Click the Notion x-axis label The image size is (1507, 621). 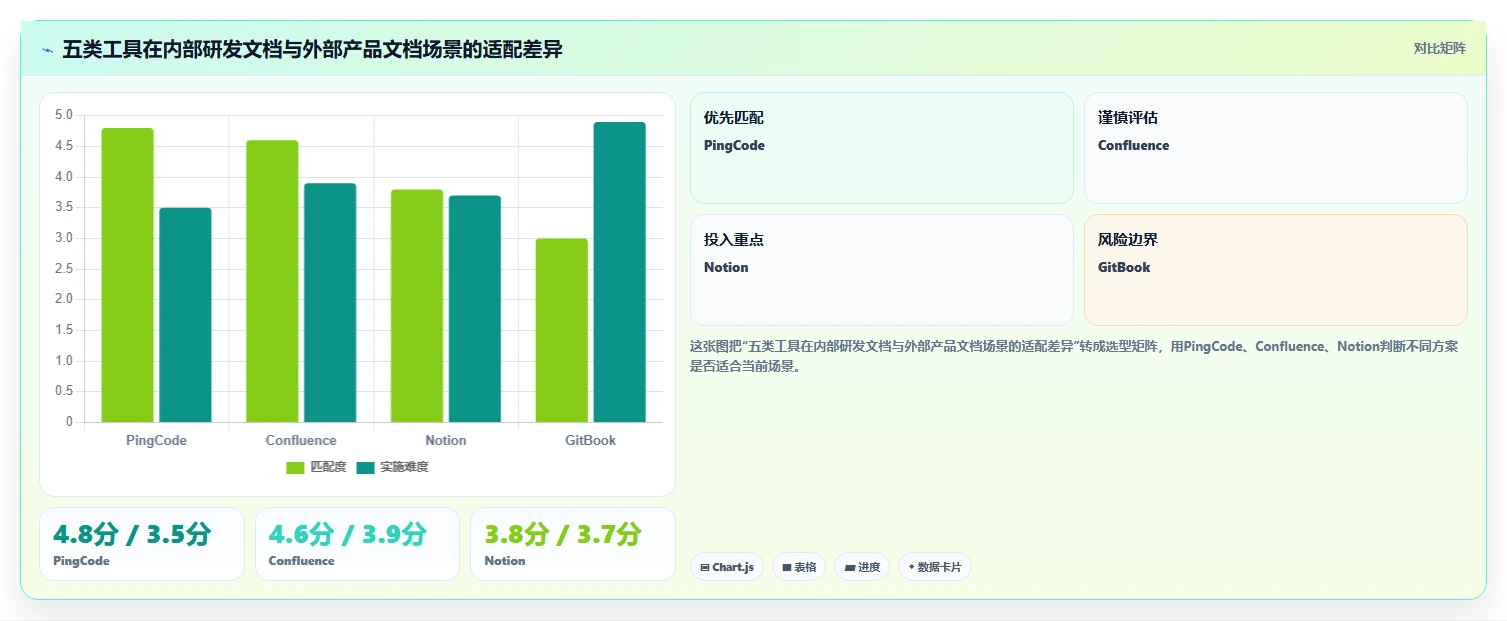point(446,440)
